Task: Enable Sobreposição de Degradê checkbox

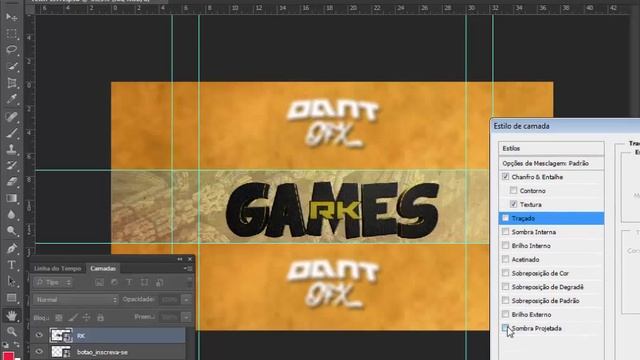Action: pyautogui.click(x=505, y=287)
